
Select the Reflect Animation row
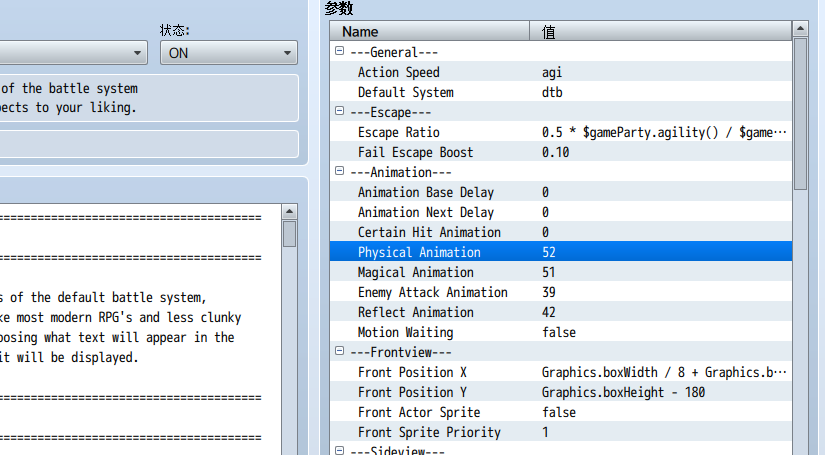pyautogui.click(x=561, y=312)
